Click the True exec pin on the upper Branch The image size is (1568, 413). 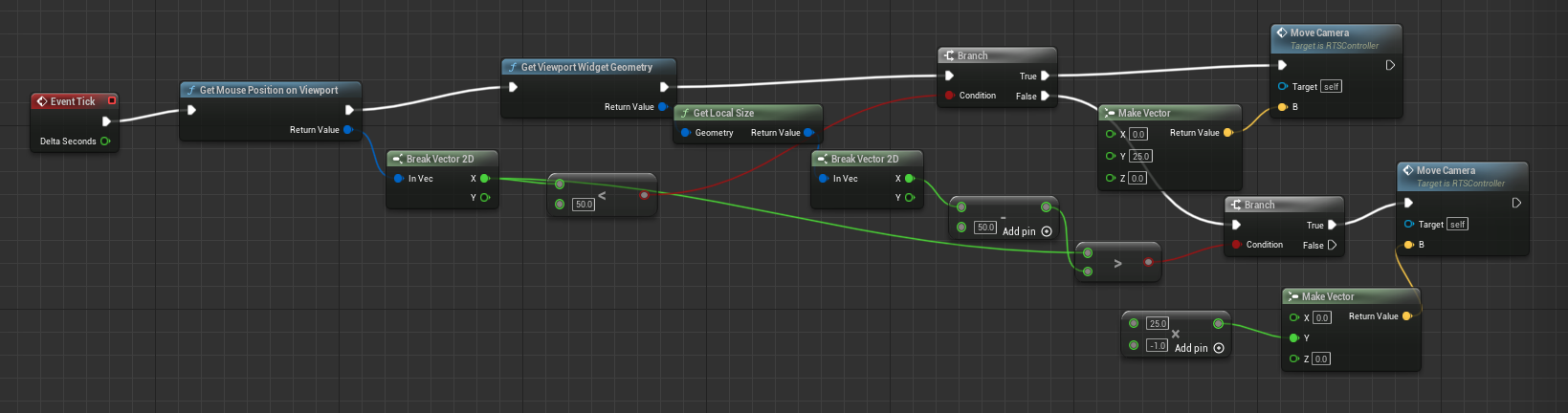point(1045,76)
